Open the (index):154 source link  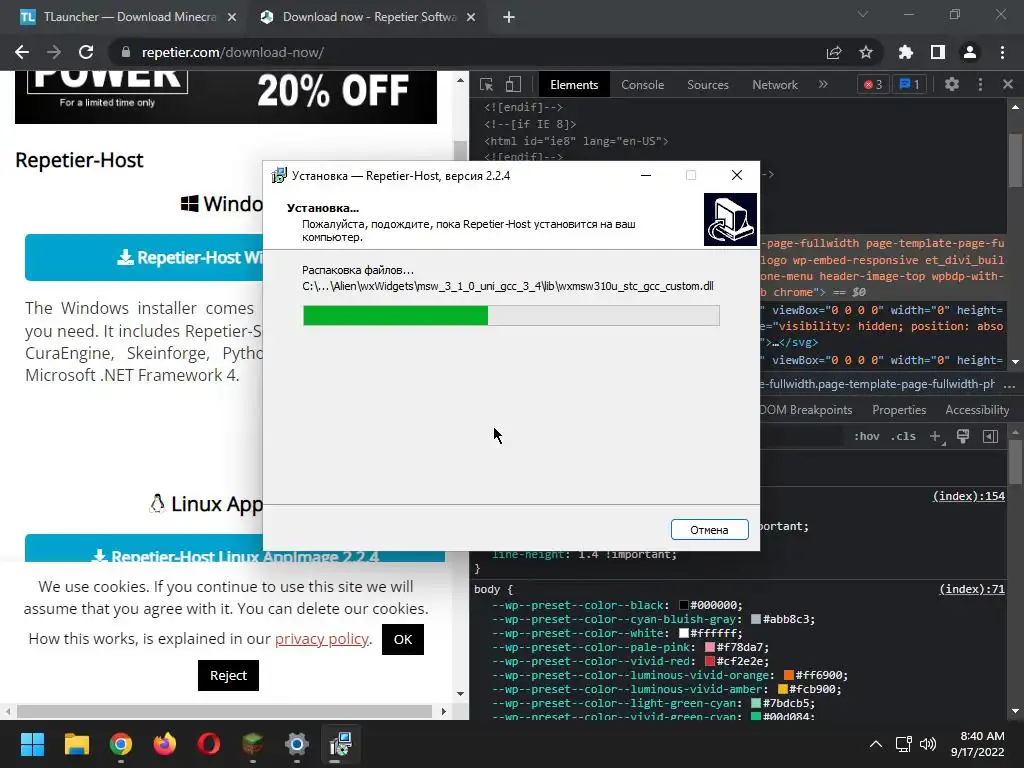[x=968, y=496]
